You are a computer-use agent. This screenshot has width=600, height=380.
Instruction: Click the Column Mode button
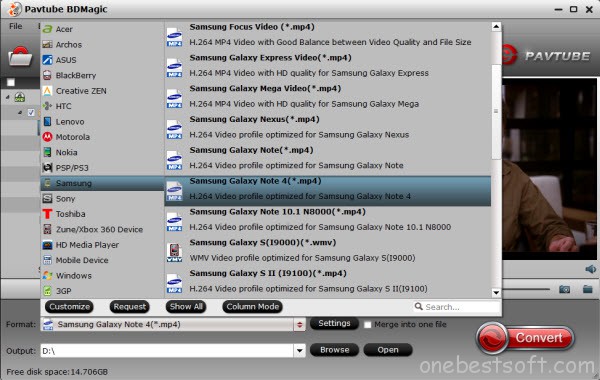click(253, 307)
